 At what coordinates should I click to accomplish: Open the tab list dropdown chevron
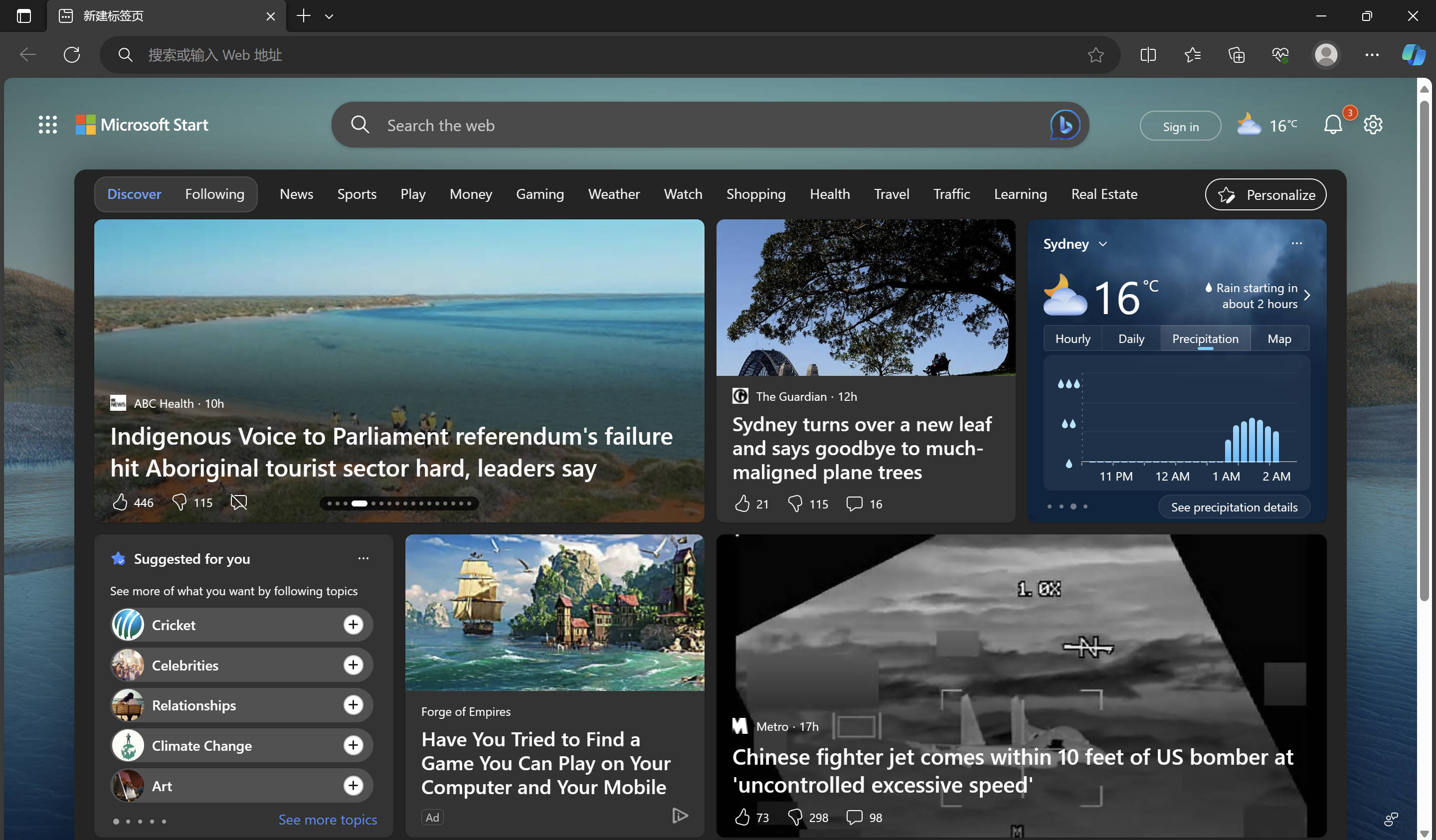(330, 16)
